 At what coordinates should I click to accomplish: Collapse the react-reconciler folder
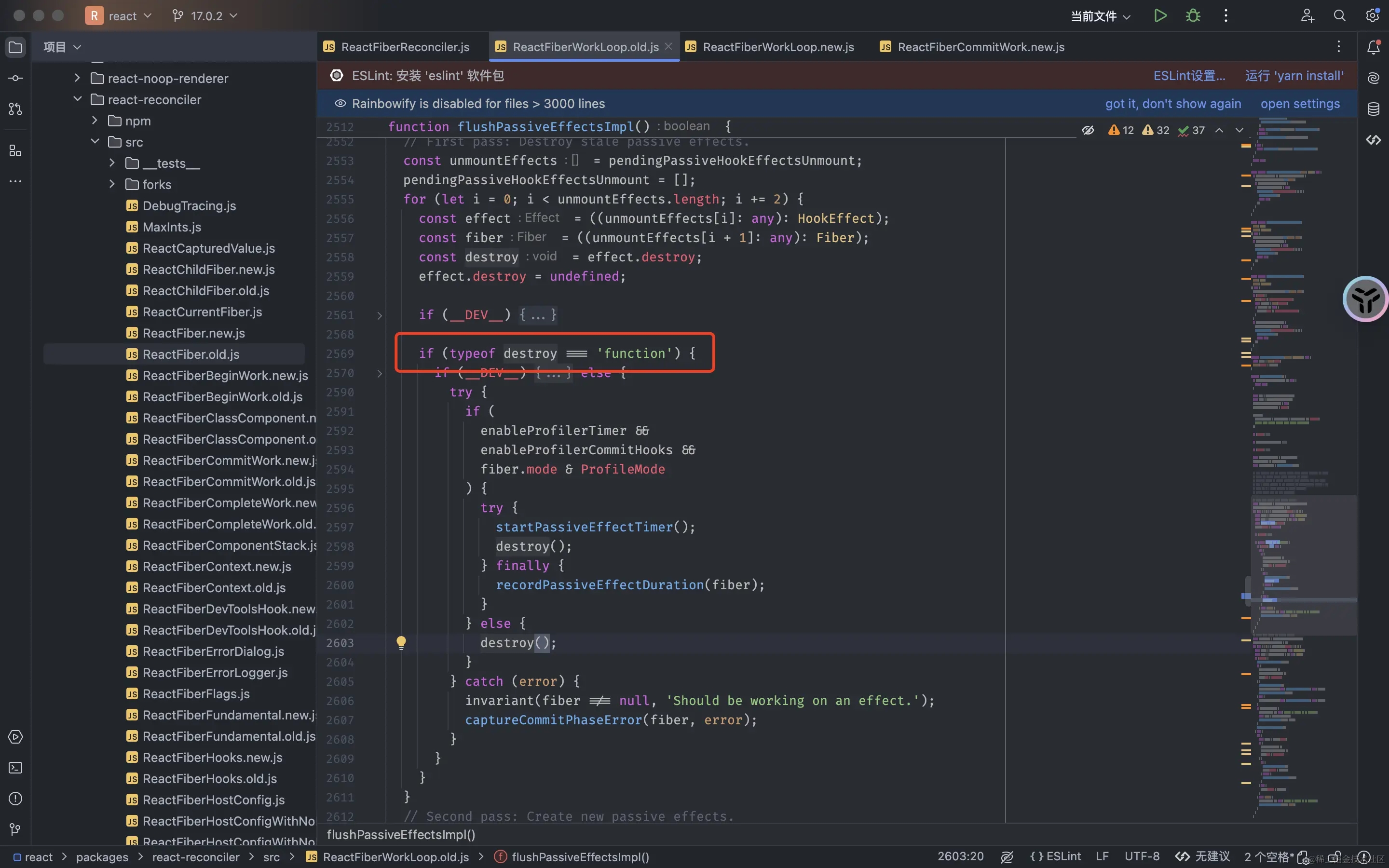click(x=78, y=99)
